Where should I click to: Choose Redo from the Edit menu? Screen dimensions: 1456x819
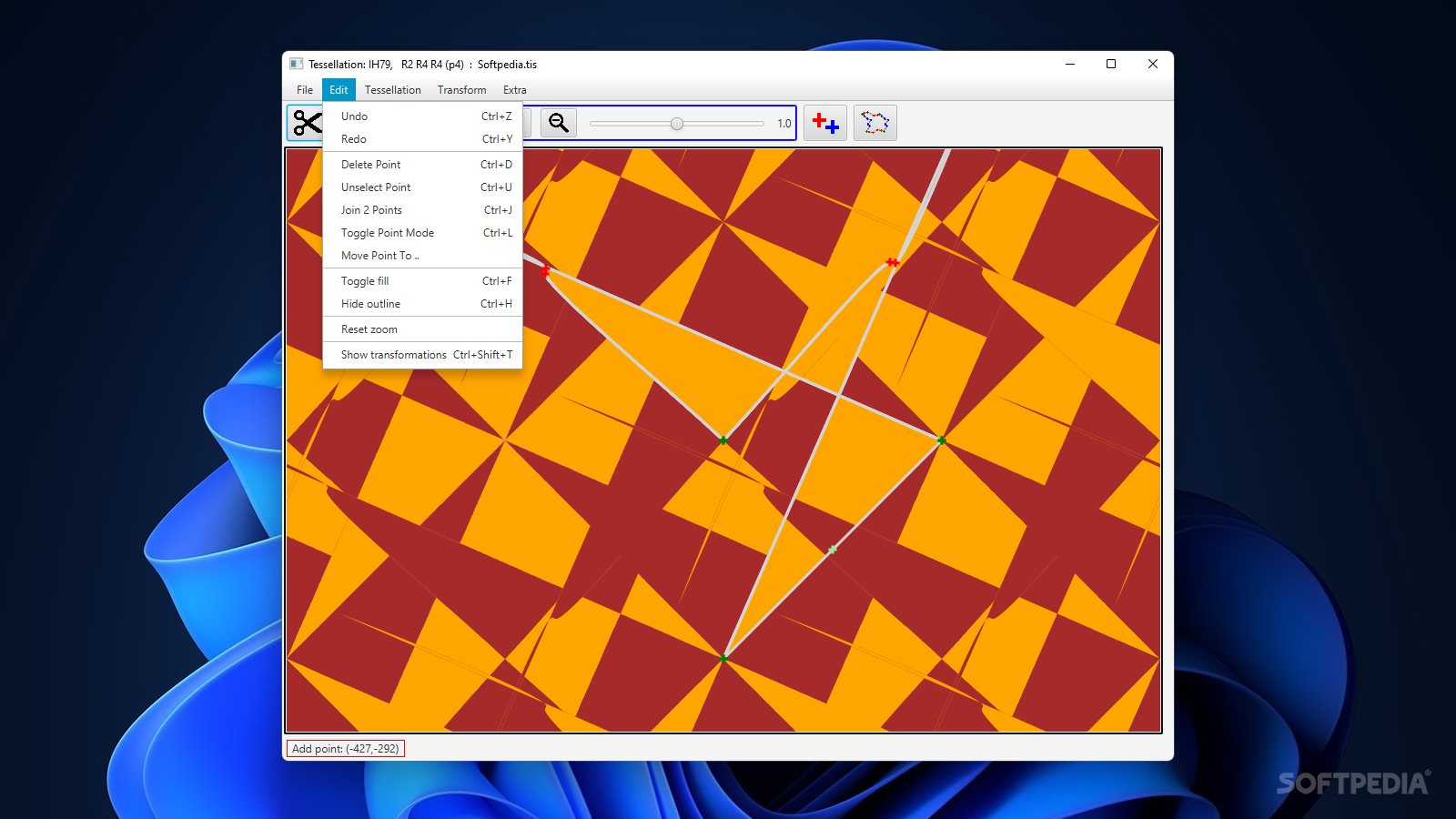click(x=423, y=139)
